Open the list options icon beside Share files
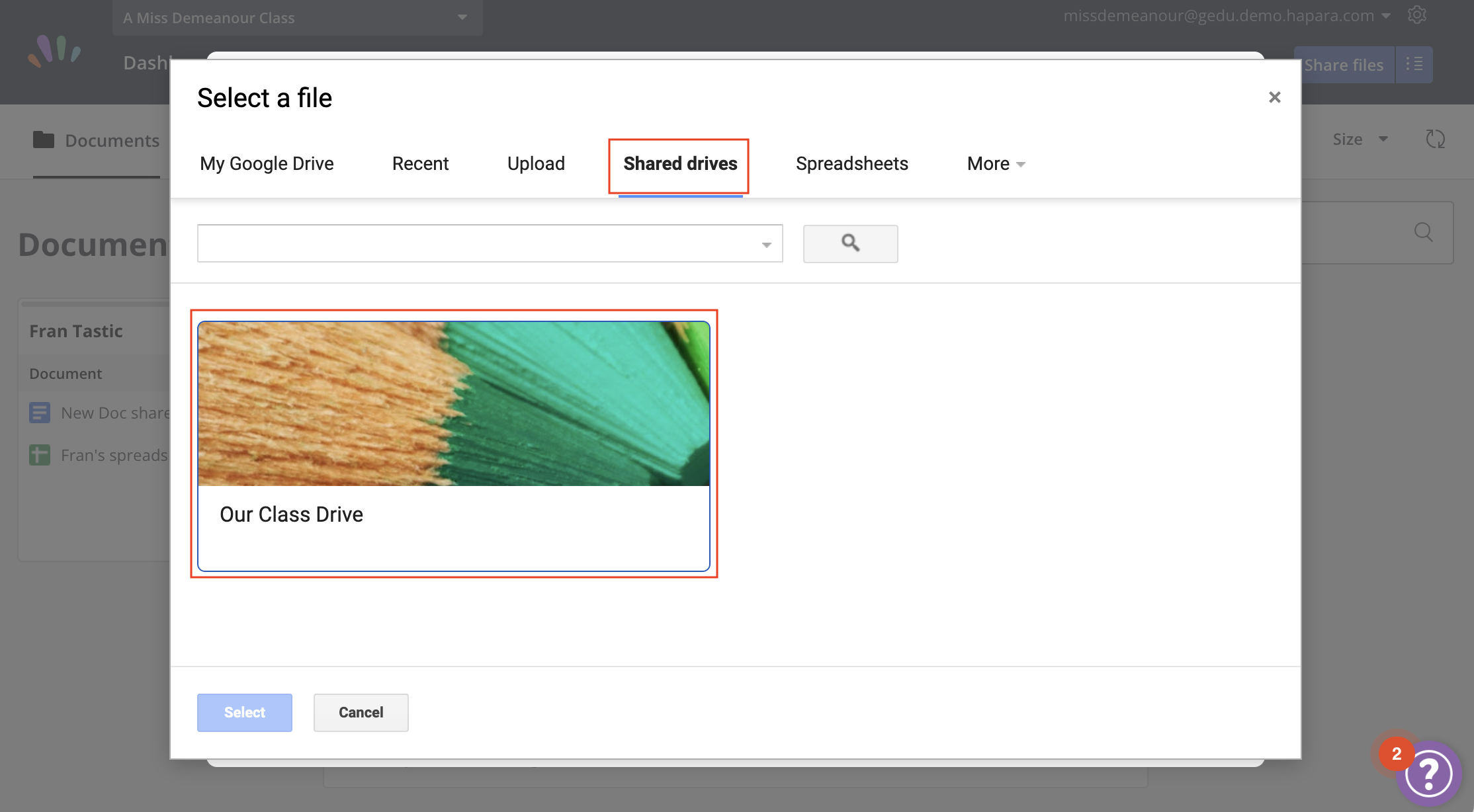The width and height of the screenshot is (1474, 812). tap(1414, 65)
